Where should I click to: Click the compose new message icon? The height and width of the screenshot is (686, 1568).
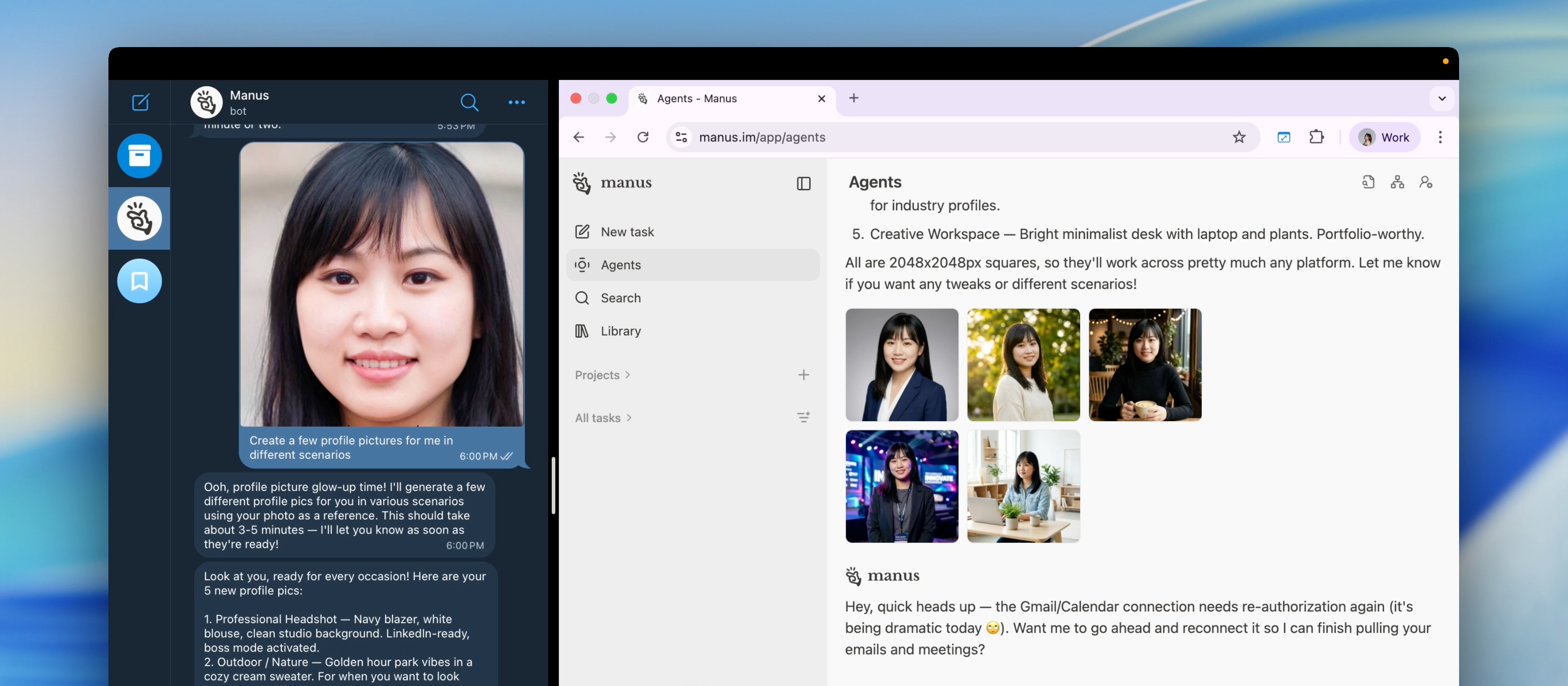141,102
